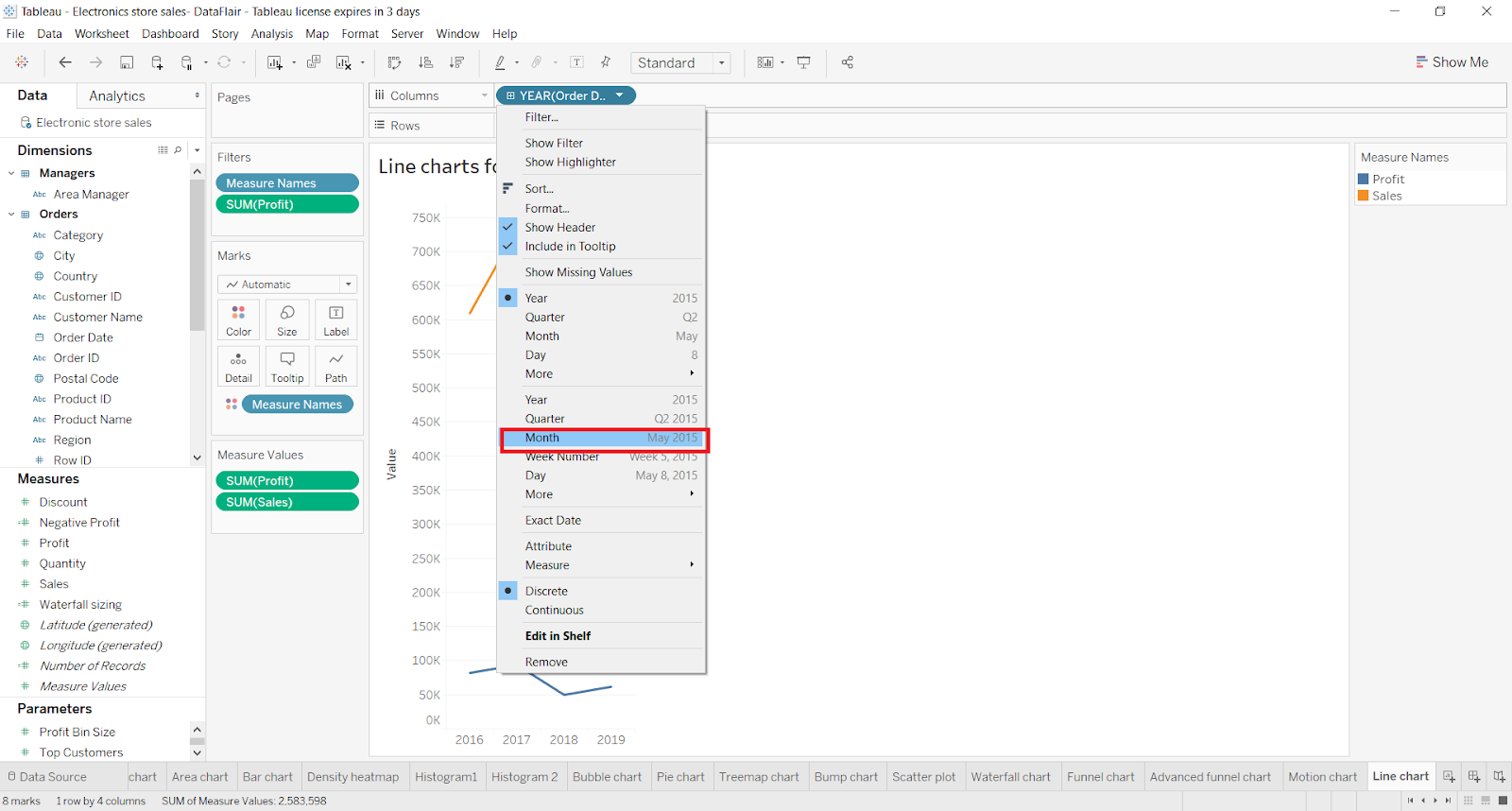
Task: Share workbook toolbar icon
Action: (848, 62)
